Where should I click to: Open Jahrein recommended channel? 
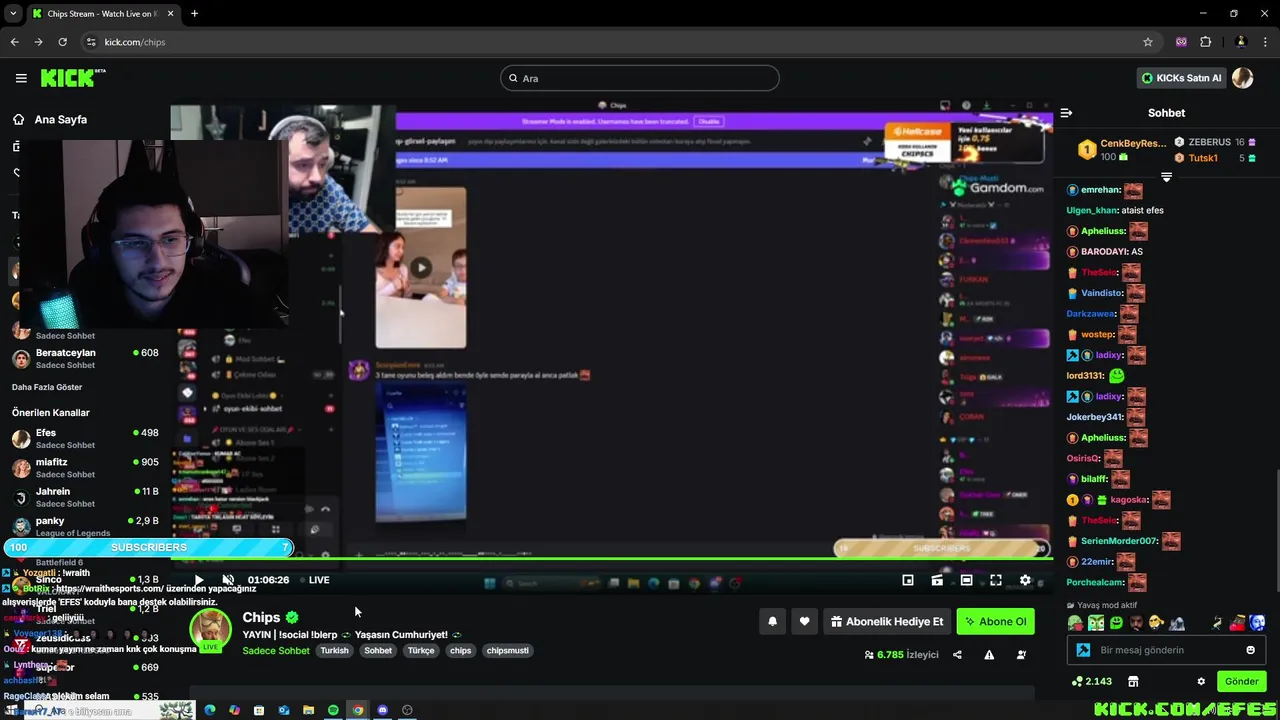[85, 497]
